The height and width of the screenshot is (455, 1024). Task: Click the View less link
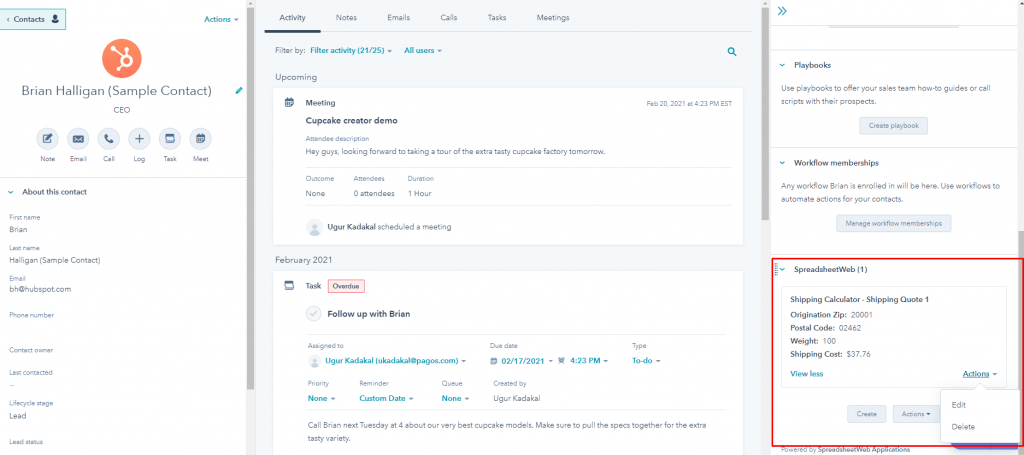[x=807, y=374]
